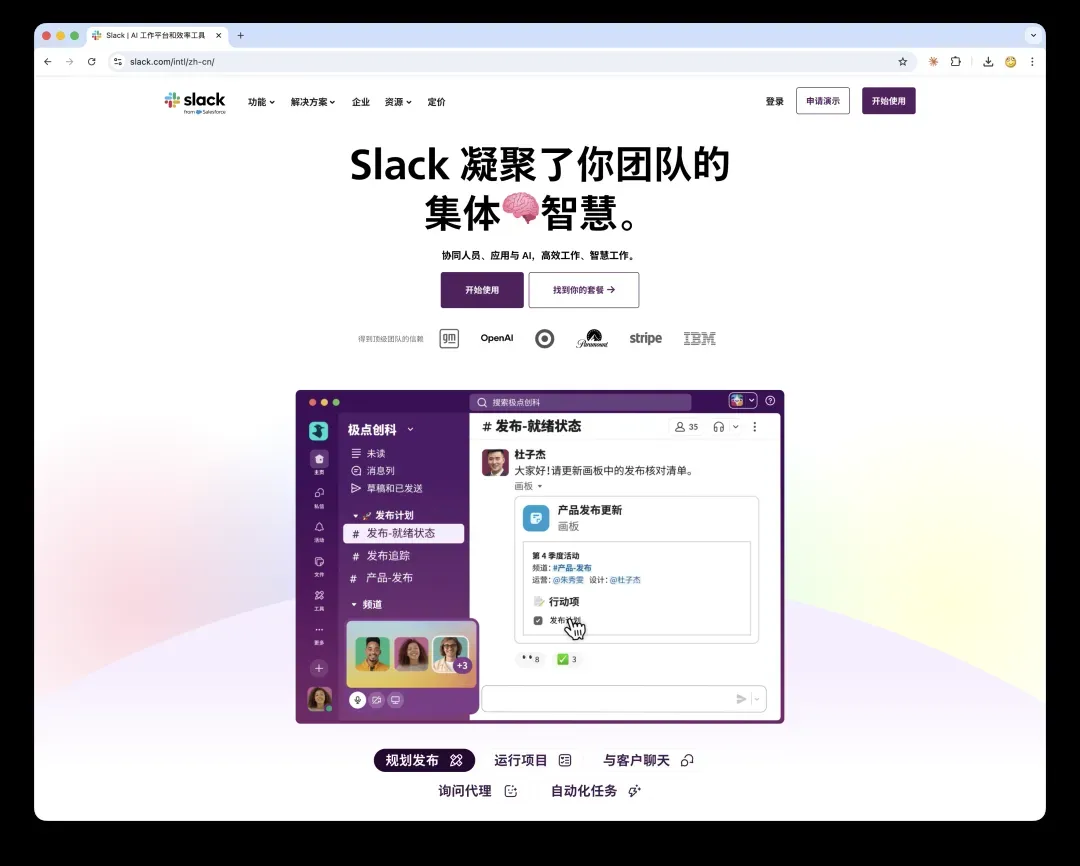
Task: Select the 询问代理 tab
Action: click(478, 791)
